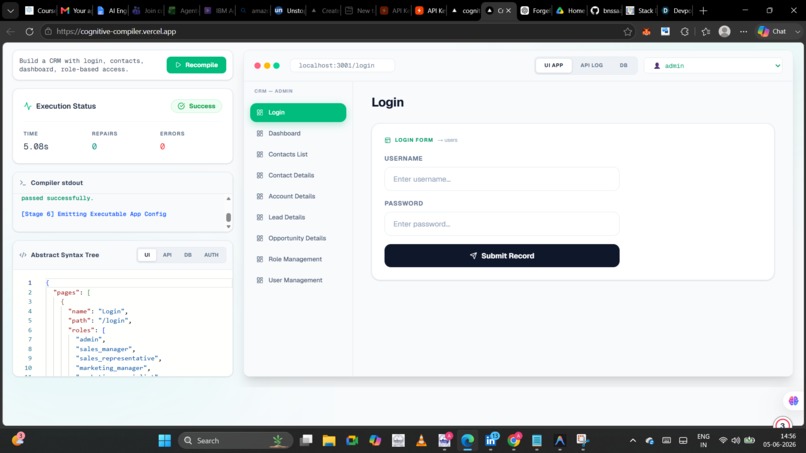Click the TIME value 5.08s
The height and width of the screenshot is (453, 806).
click(36, 147)
